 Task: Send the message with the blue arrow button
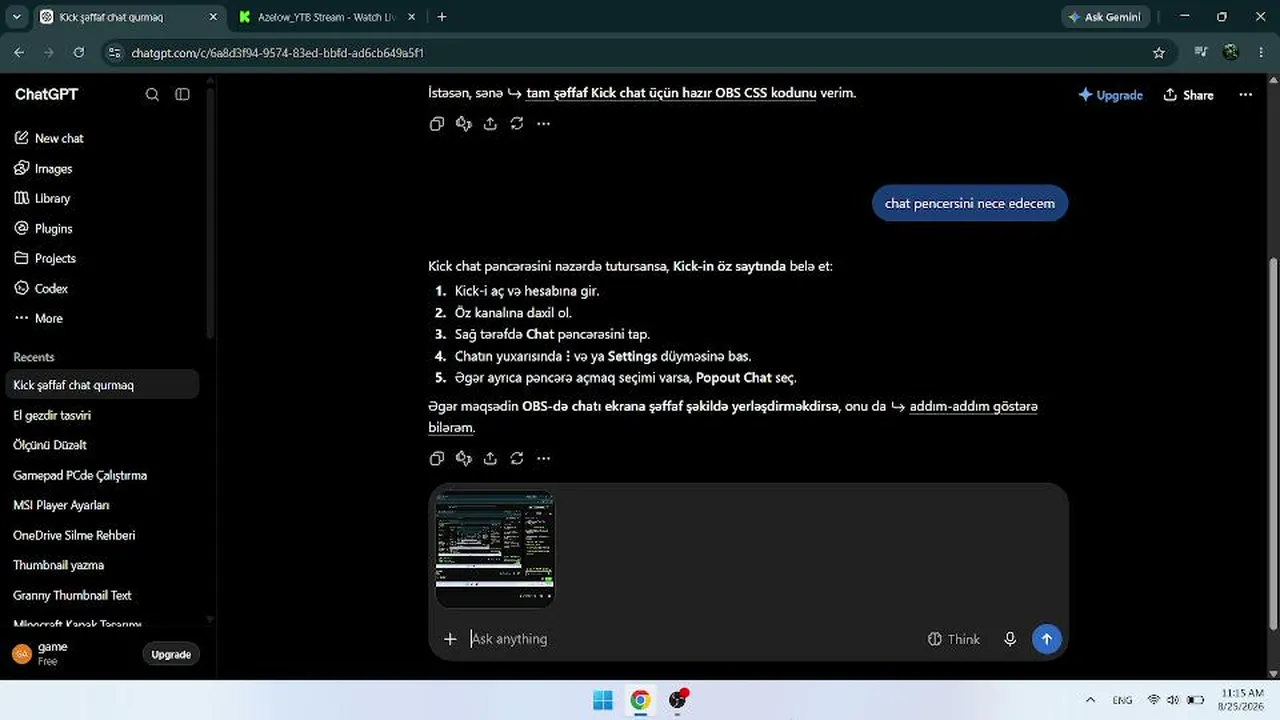pos(1047,639)
